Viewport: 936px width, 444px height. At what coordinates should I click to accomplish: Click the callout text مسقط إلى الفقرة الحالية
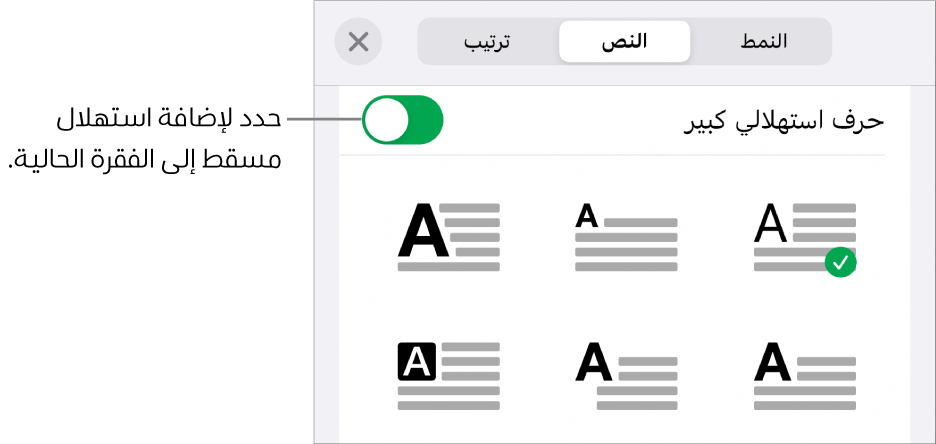click(x=144, y=158)
